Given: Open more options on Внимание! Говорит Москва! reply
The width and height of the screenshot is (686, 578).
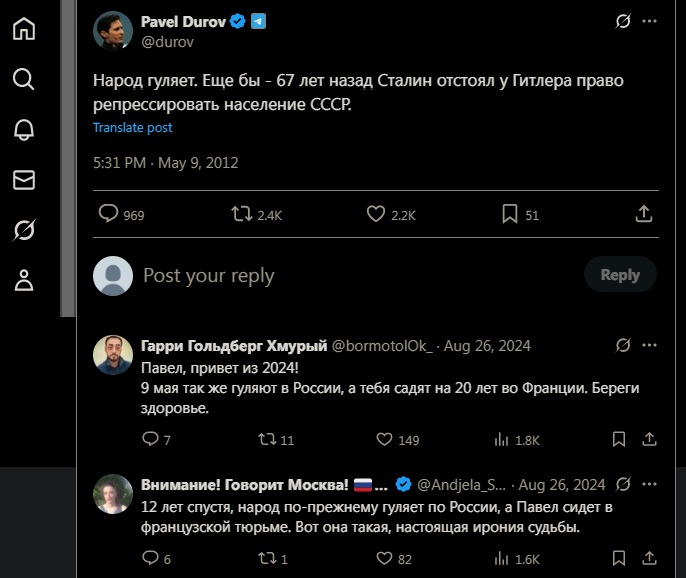Looking at the screenshot, I should [x=650, y=485].
